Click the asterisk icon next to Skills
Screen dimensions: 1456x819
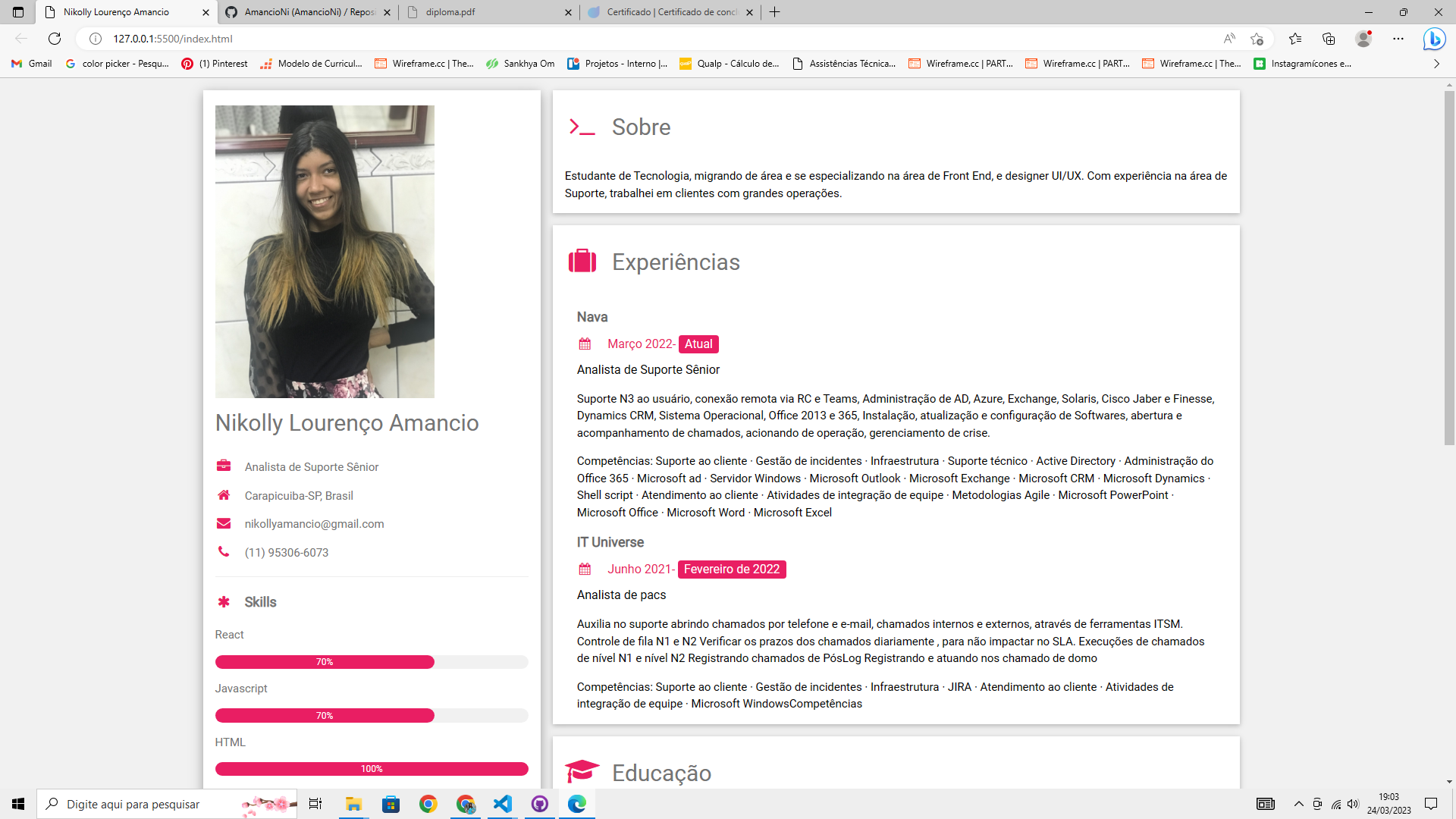pyautogui.click(x=224, y=602)
